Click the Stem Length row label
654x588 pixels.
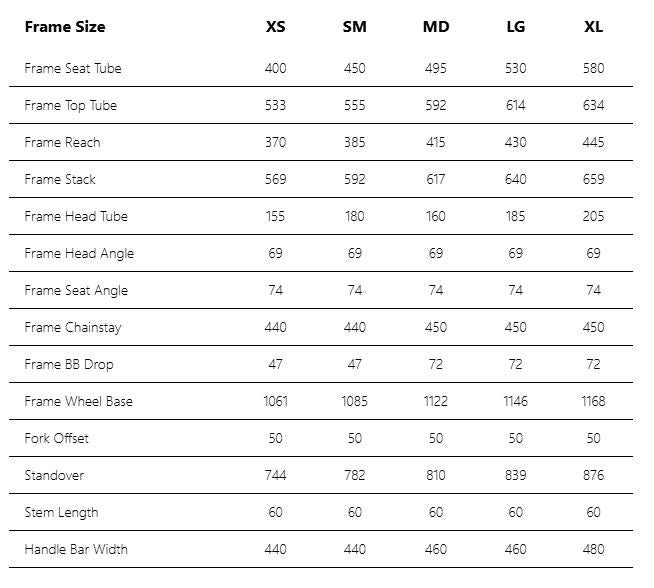pyautogui.click(x=61, y=512)
